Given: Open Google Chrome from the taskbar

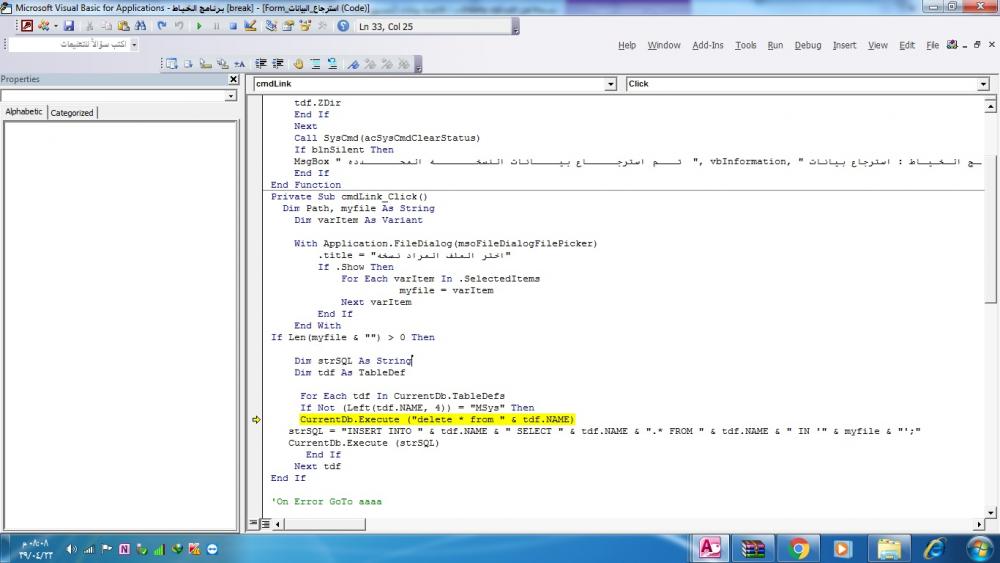Looking at the screenshot, I should click(x=798, y=548).
